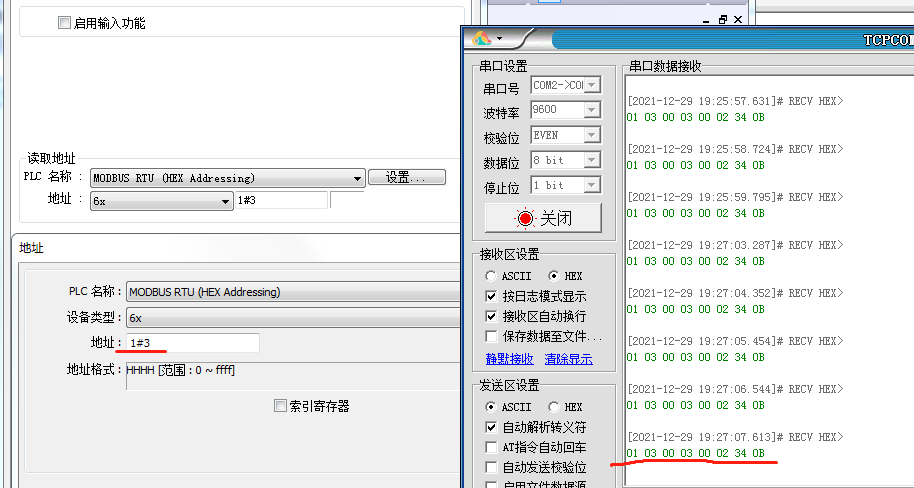Expand the 串口号 COM2 port dropdown

point(592,86)
